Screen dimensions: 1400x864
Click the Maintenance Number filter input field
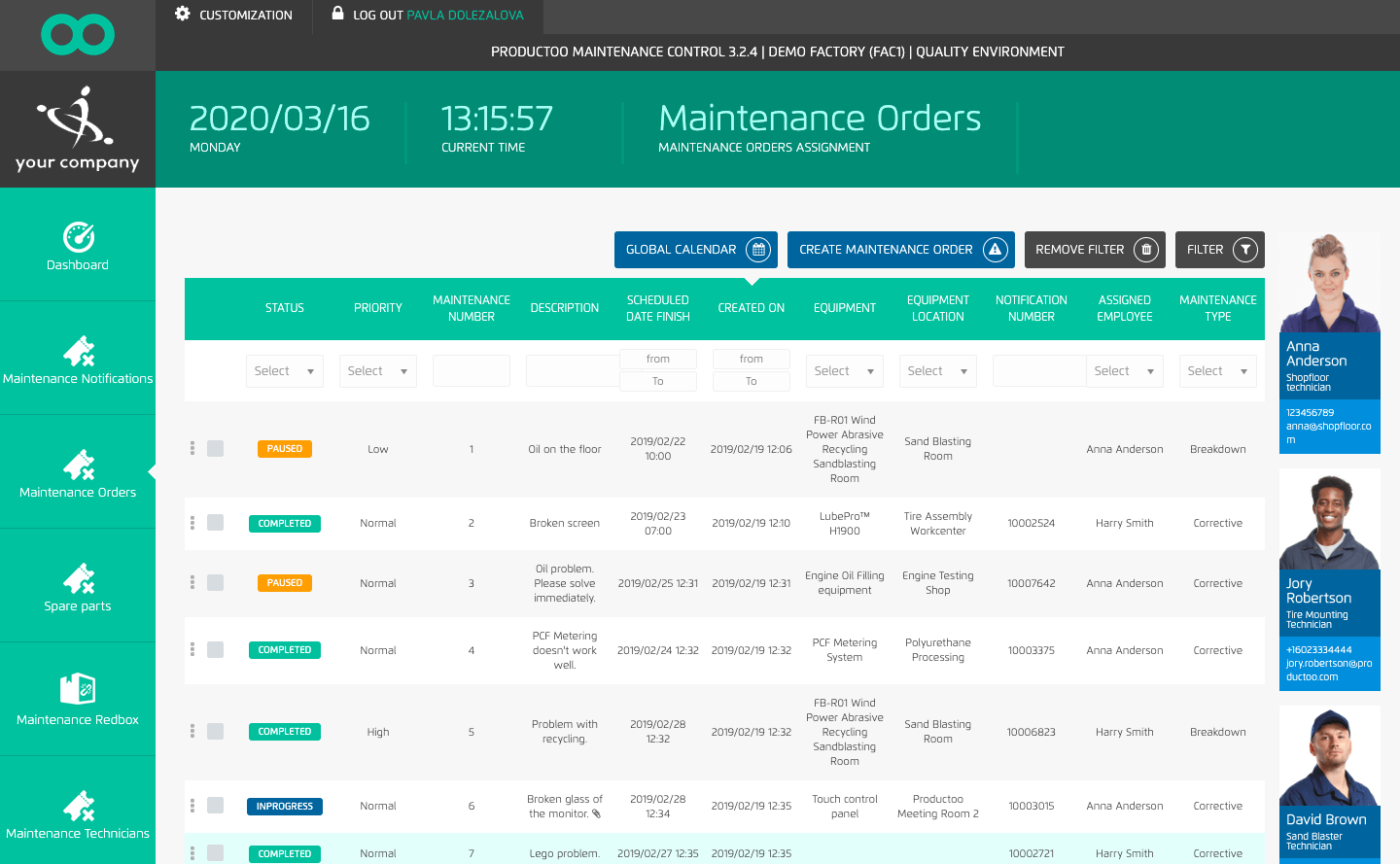pos(472,371)
